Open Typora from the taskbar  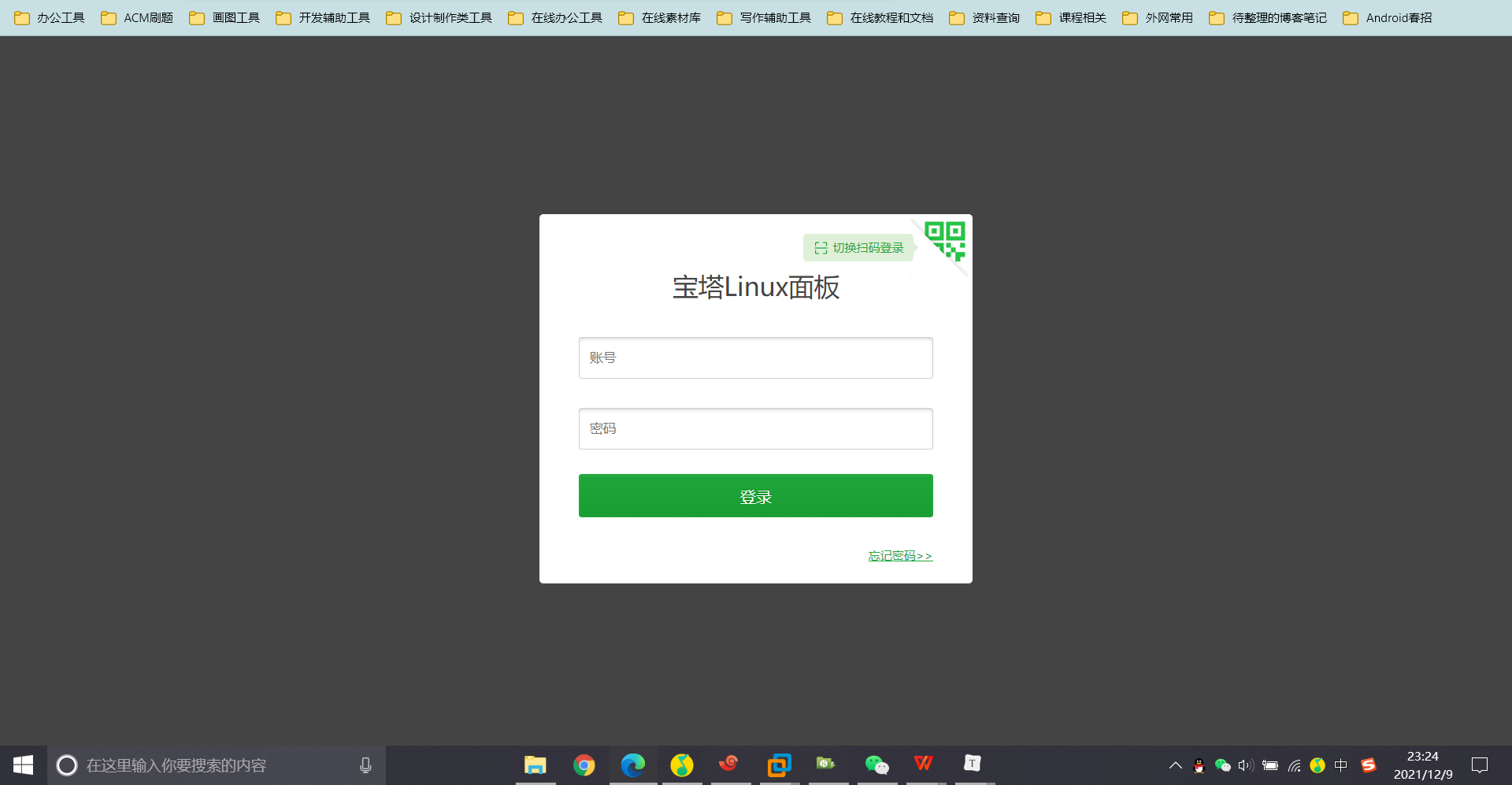(x=973, y=763)
